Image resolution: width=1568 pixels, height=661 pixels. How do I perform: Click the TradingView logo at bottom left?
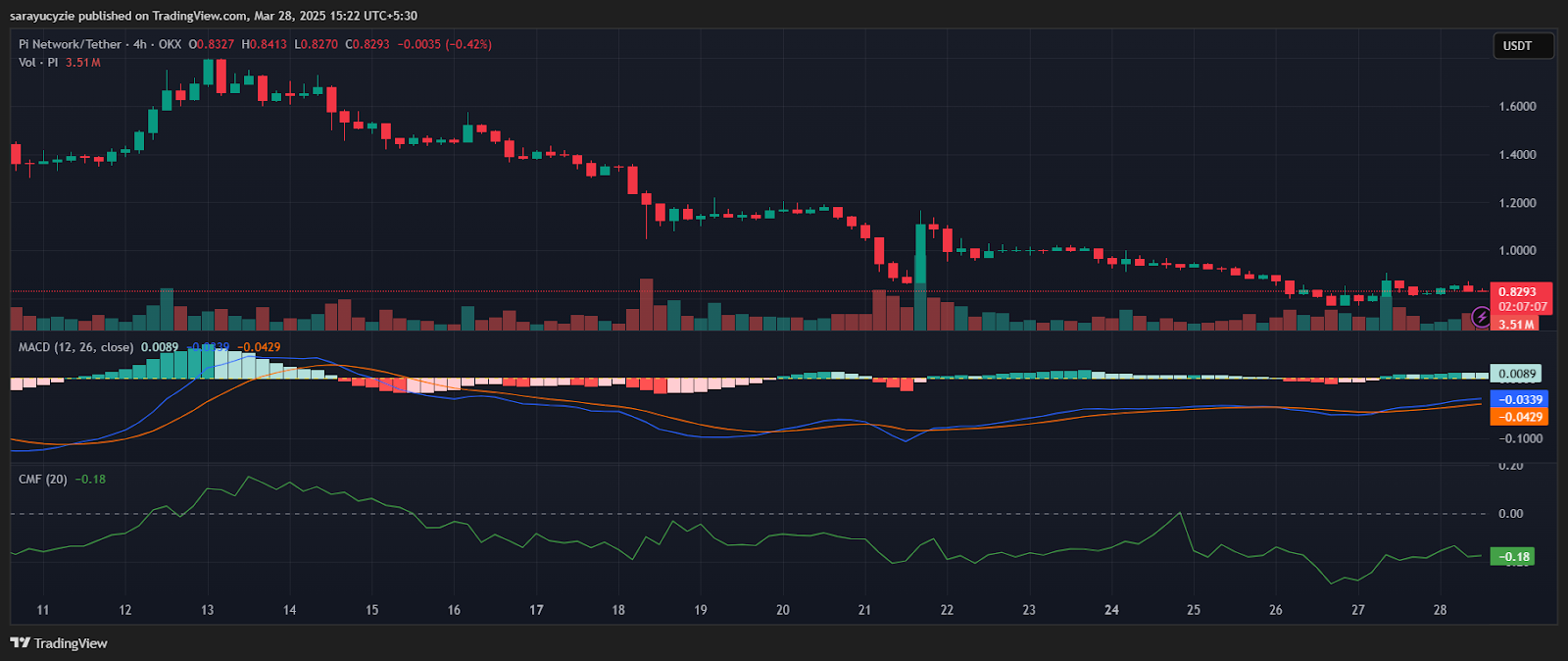pos(59,643)
